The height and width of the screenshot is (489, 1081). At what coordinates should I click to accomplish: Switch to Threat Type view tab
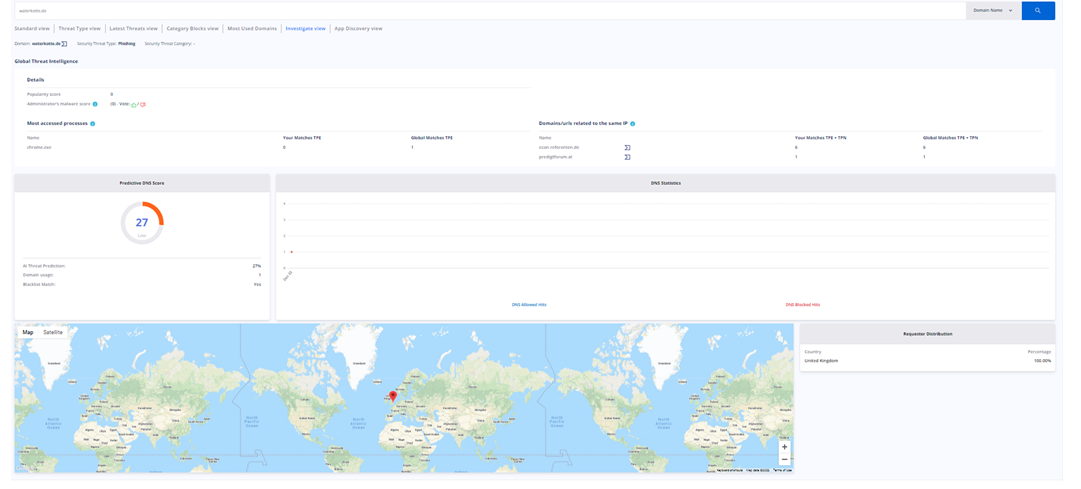[x=79, y=29]
